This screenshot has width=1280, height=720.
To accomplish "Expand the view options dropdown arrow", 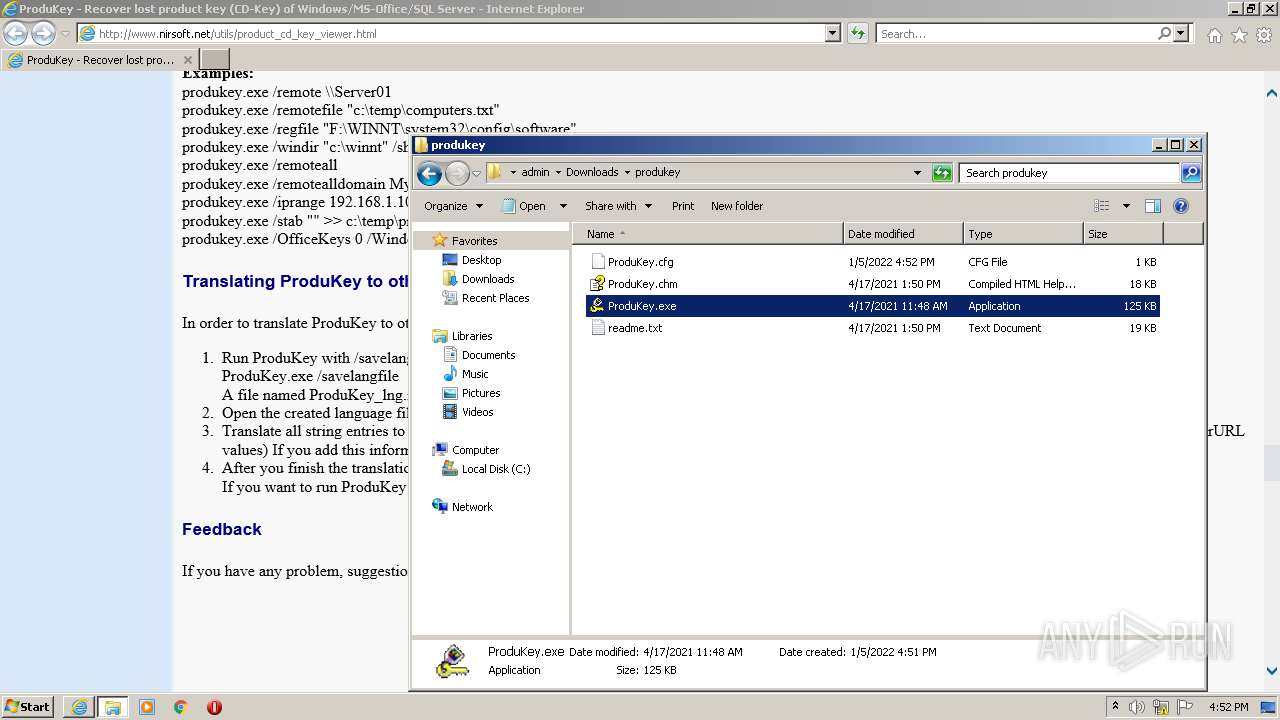I will [x=1126, y=206].
